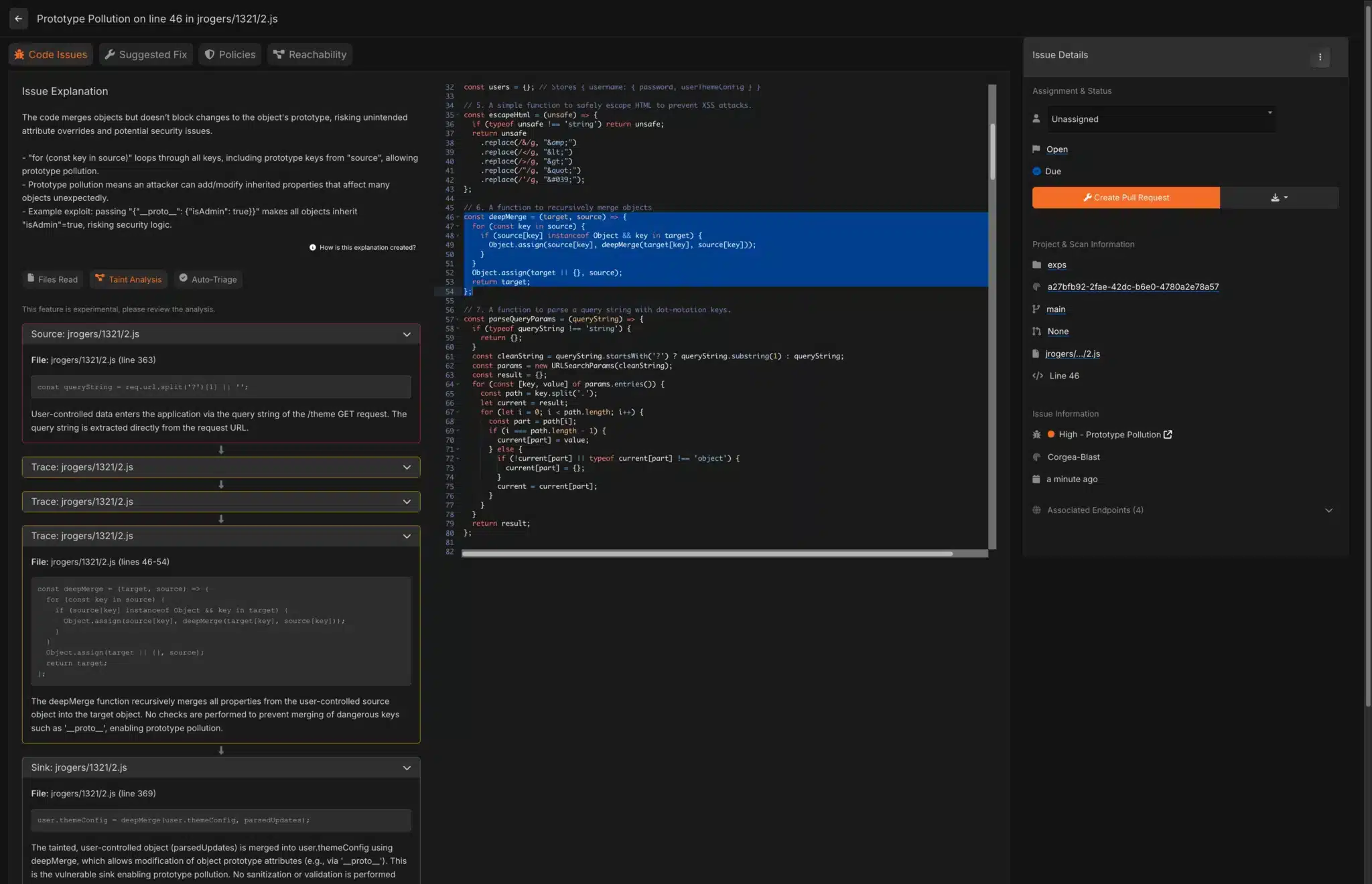The height and width of the screenshot is (884, 1372).
Task: Click the code editor vertical scrollbar
Action: [992, 151]
